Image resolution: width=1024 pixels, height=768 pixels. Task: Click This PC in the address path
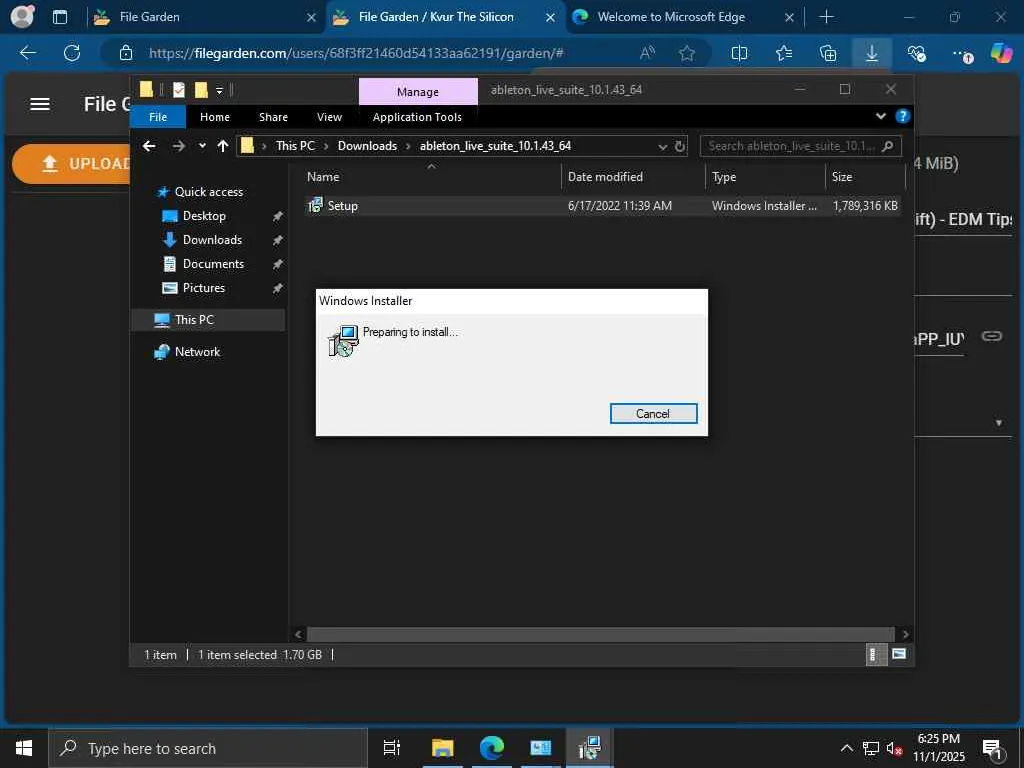(295, 146)
